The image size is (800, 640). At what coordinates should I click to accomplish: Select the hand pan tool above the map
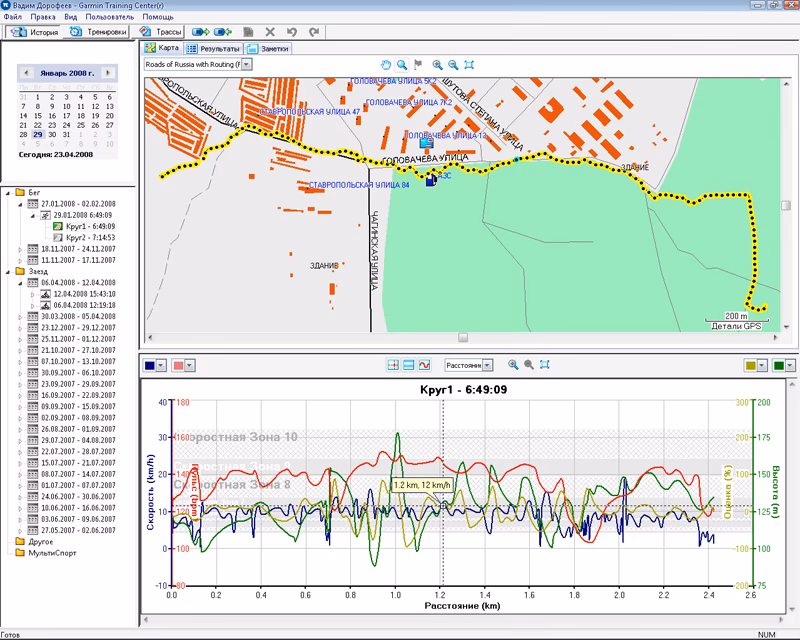tap(386, 63)
